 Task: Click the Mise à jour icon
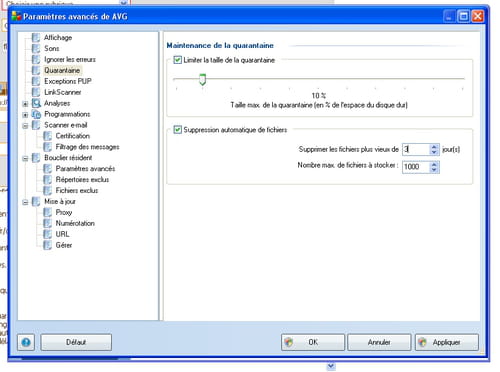click(x=36, y=202)
